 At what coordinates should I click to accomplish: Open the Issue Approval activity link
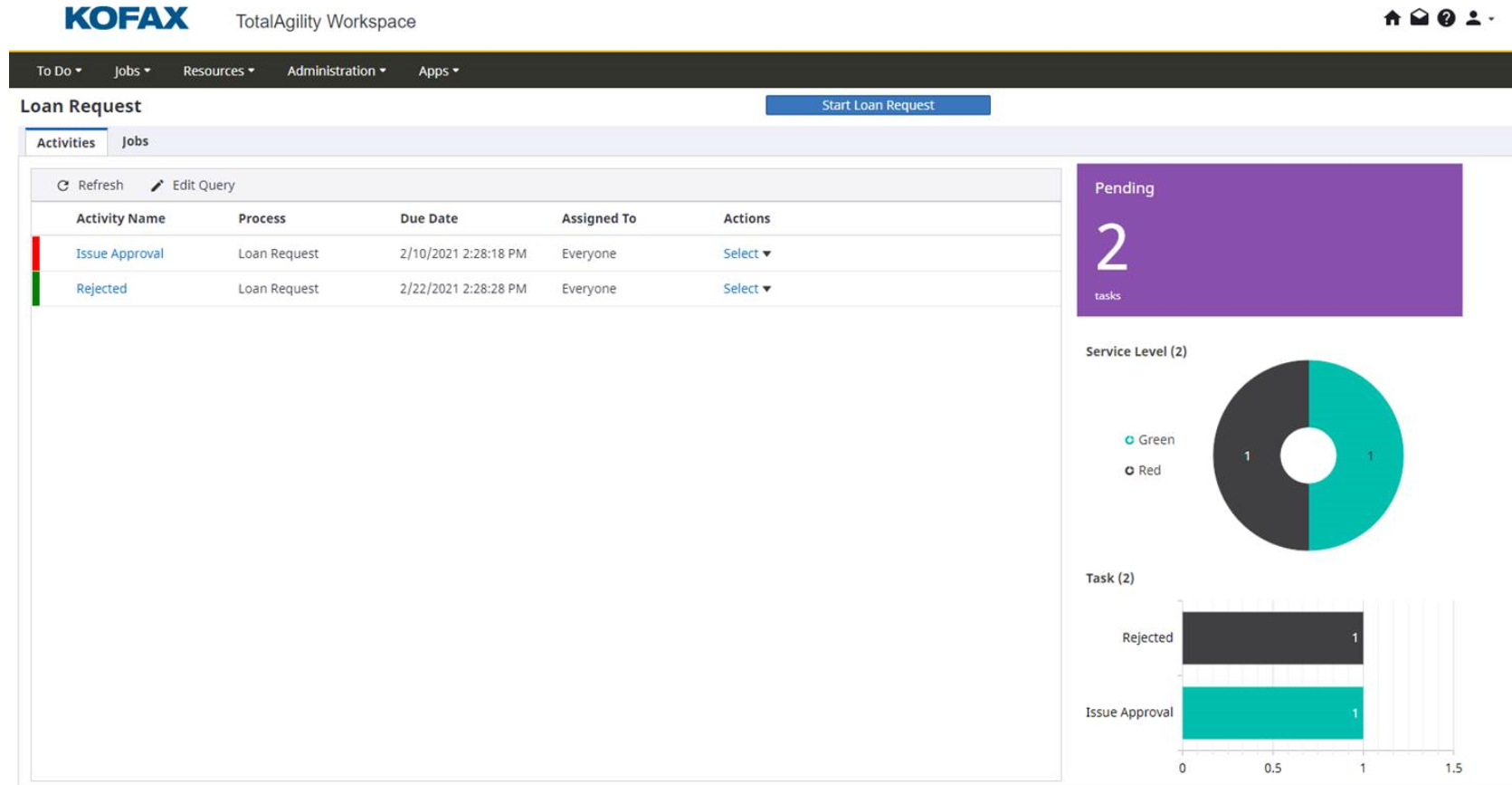pos(119,254)
